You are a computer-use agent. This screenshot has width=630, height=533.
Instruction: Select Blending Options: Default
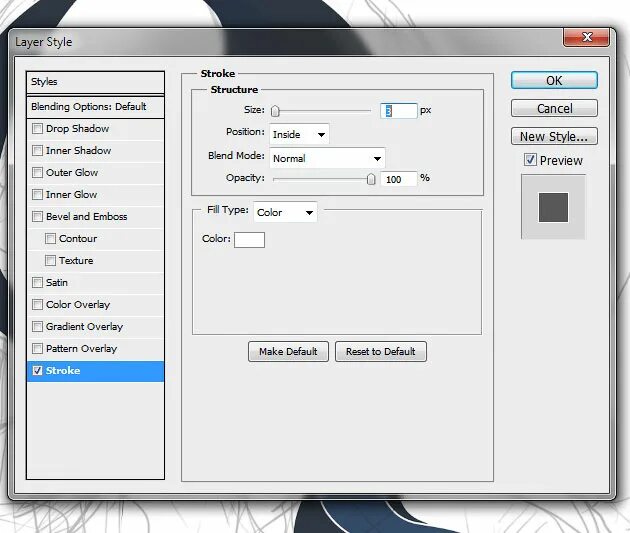tap(95, 107)
